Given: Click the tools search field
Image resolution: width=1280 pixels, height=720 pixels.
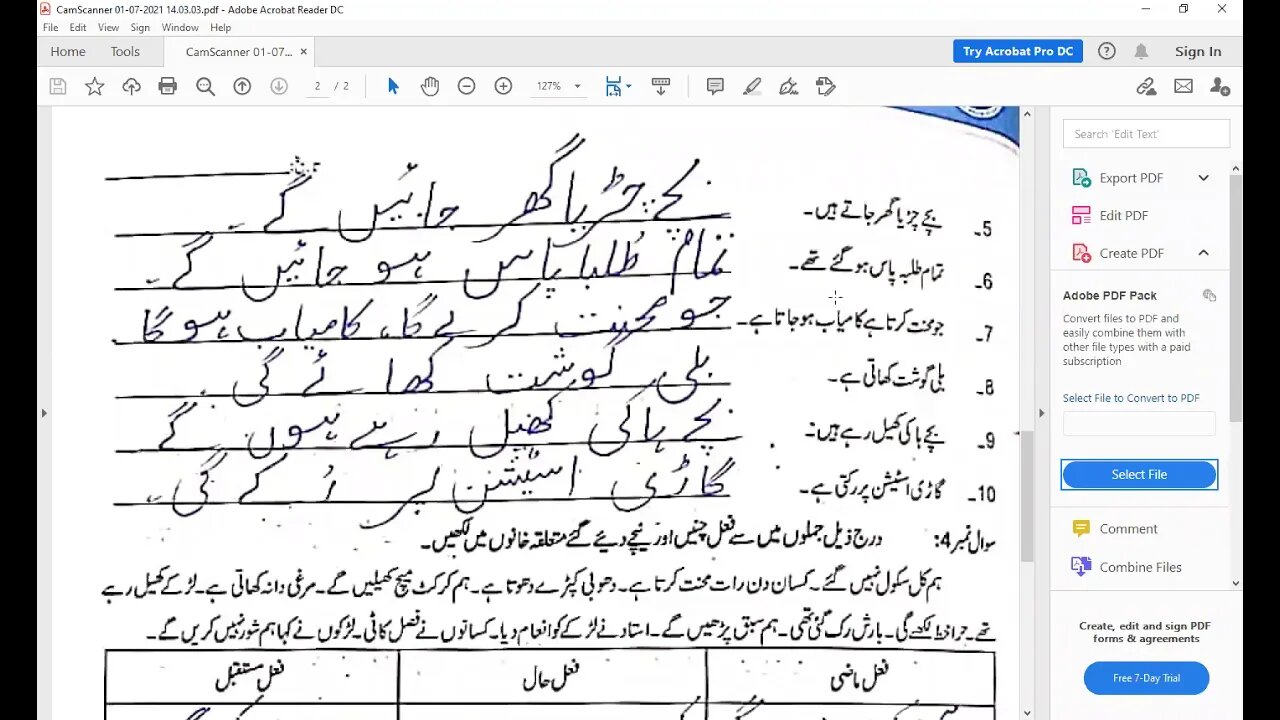Looking at the screenshot, I should click(1146, 134).
